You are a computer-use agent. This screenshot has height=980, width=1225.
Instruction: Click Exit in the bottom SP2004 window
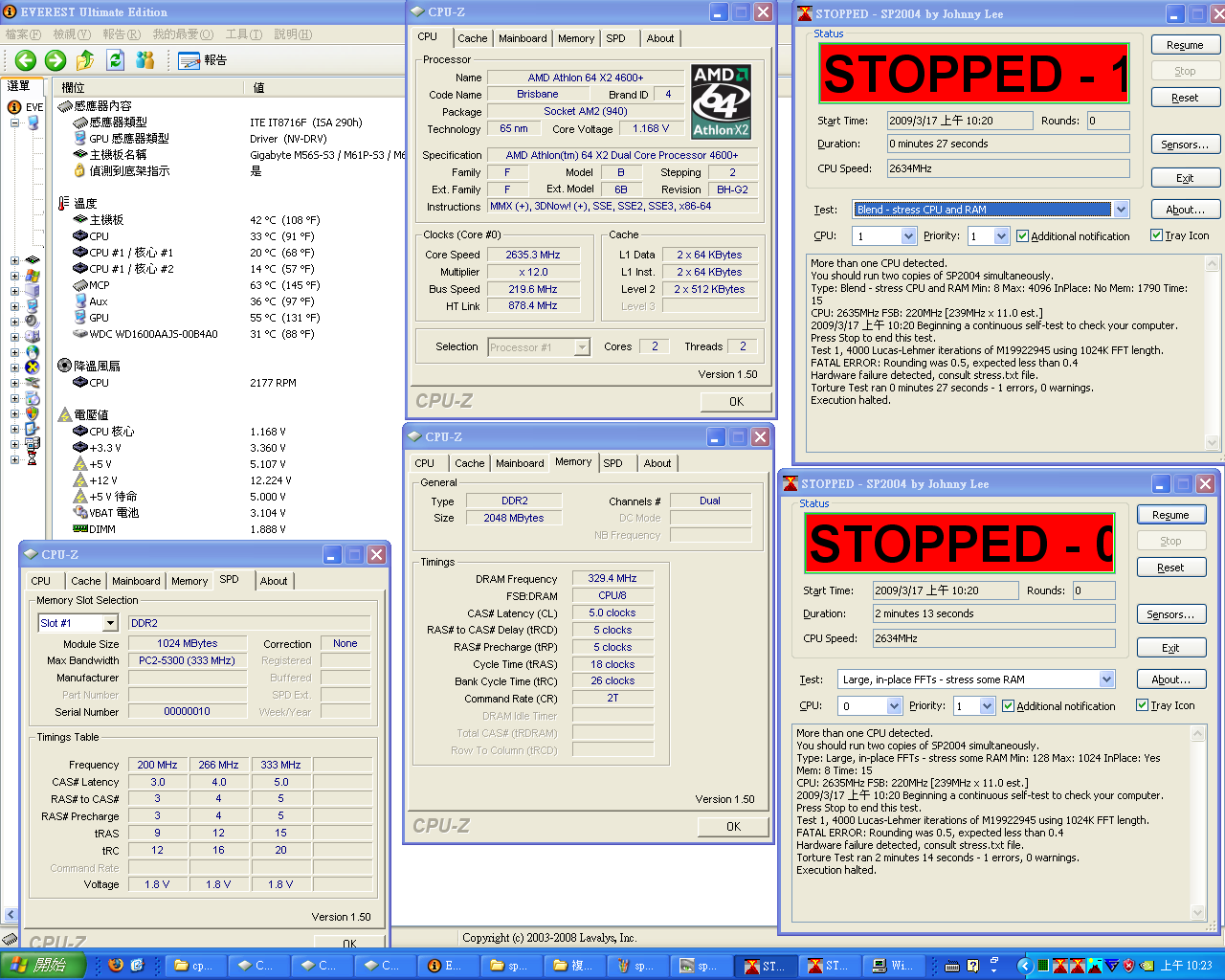click(1170, 648)
